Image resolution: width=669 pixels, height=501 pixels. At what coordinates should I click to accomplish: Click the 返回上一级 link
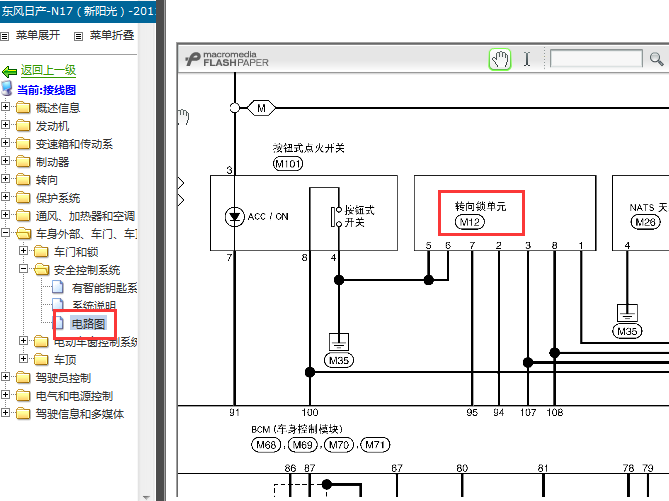[x=48, y=70]
